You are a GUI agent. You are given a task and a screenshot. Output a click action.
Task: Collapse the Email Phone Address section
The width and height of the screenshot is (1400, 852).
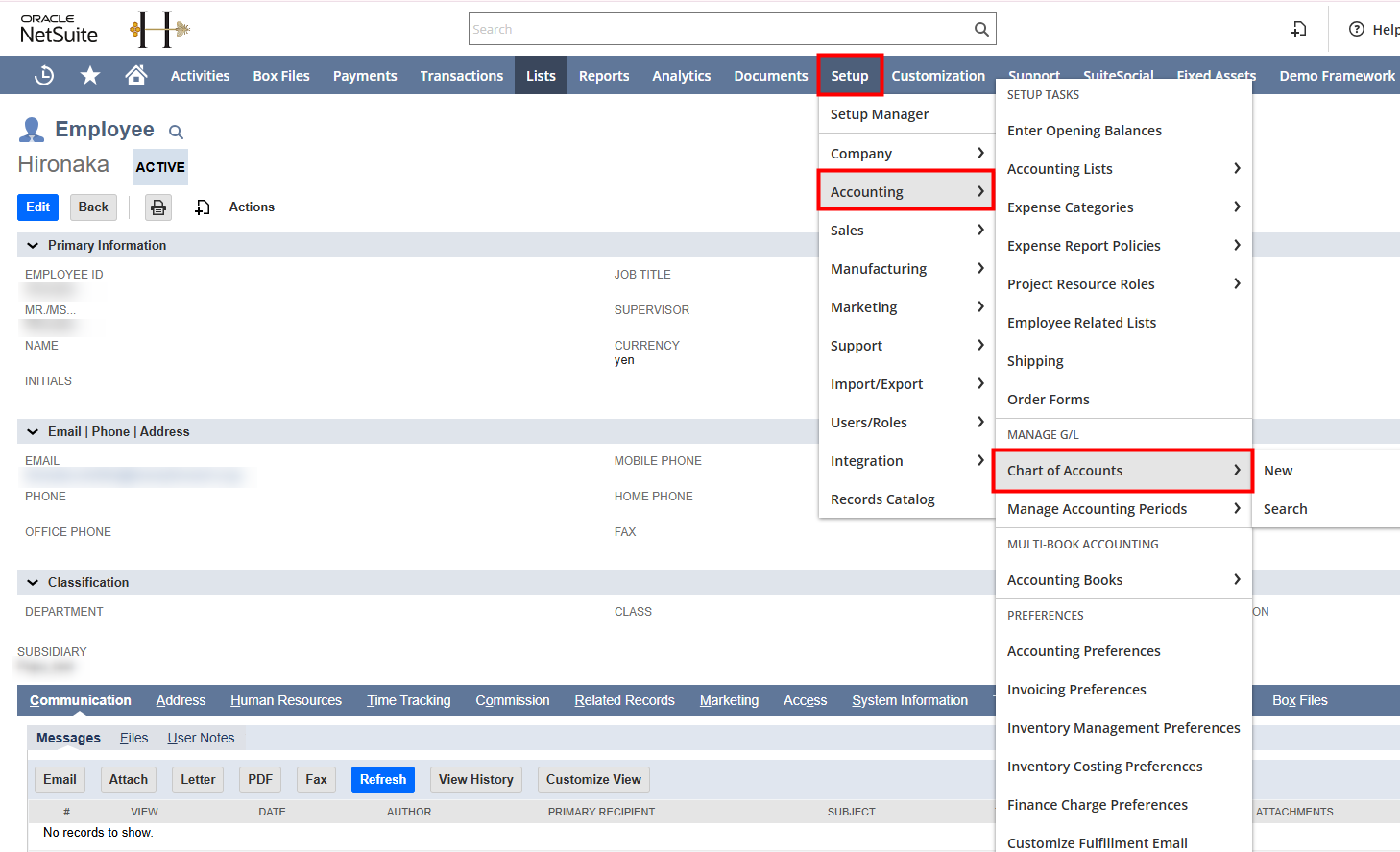click(x=33, y=432)
